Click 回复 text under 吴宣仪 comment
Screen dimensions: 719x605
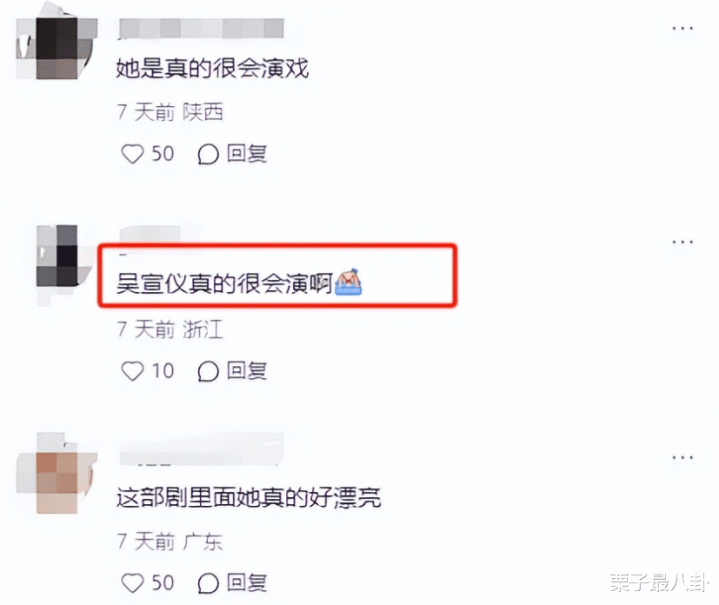tap(247, 370)
